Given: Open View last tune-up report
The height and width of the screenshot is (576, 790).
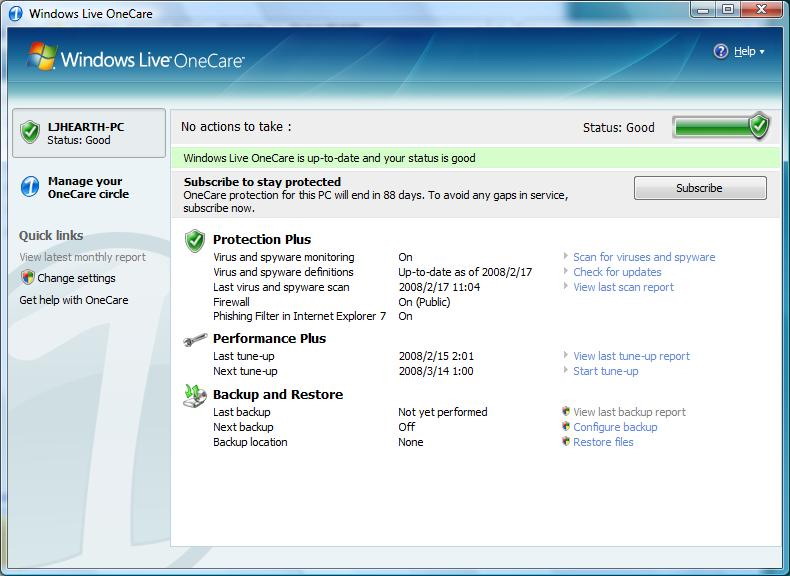Looking at the screenshot, I should point(631,356).
